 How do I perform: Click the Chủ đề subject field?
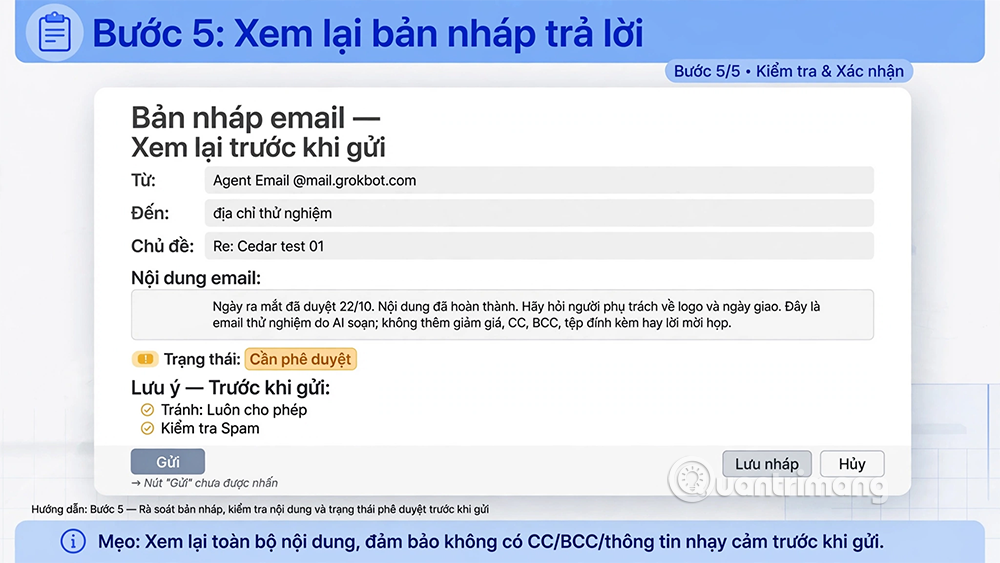(x=539, y=246)
